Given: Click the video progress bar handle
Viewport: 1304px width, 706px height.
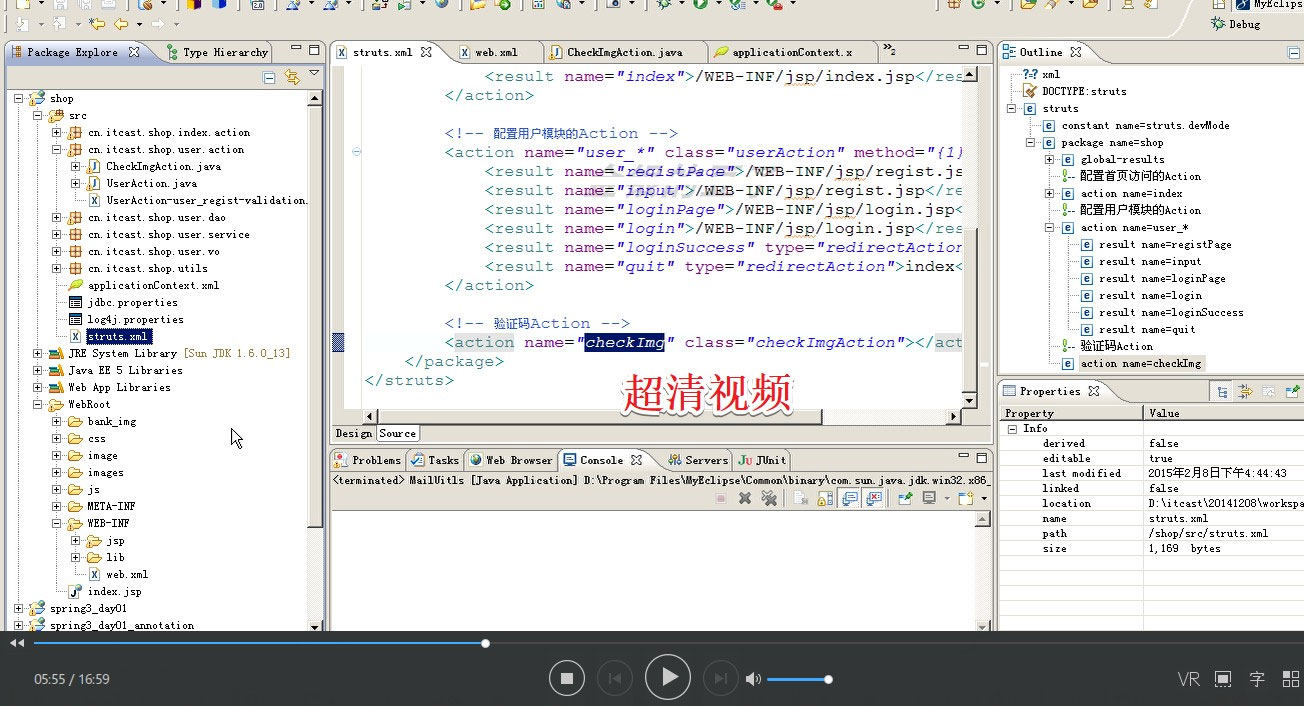Looking at the screenshot, I should [x=485, y=643].
